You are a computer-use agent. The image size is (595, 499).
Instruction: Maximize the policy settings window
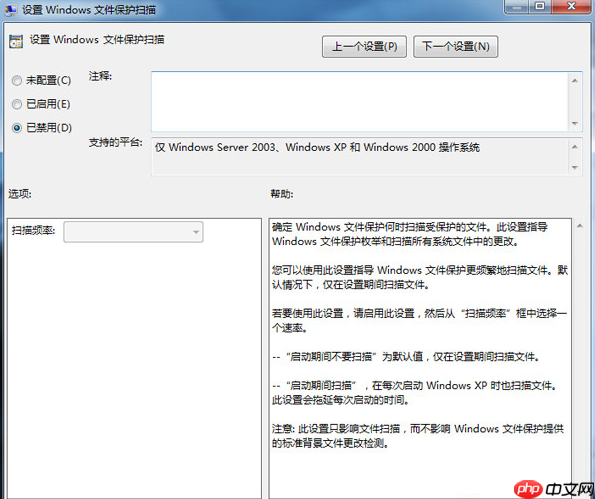point(540,7)
